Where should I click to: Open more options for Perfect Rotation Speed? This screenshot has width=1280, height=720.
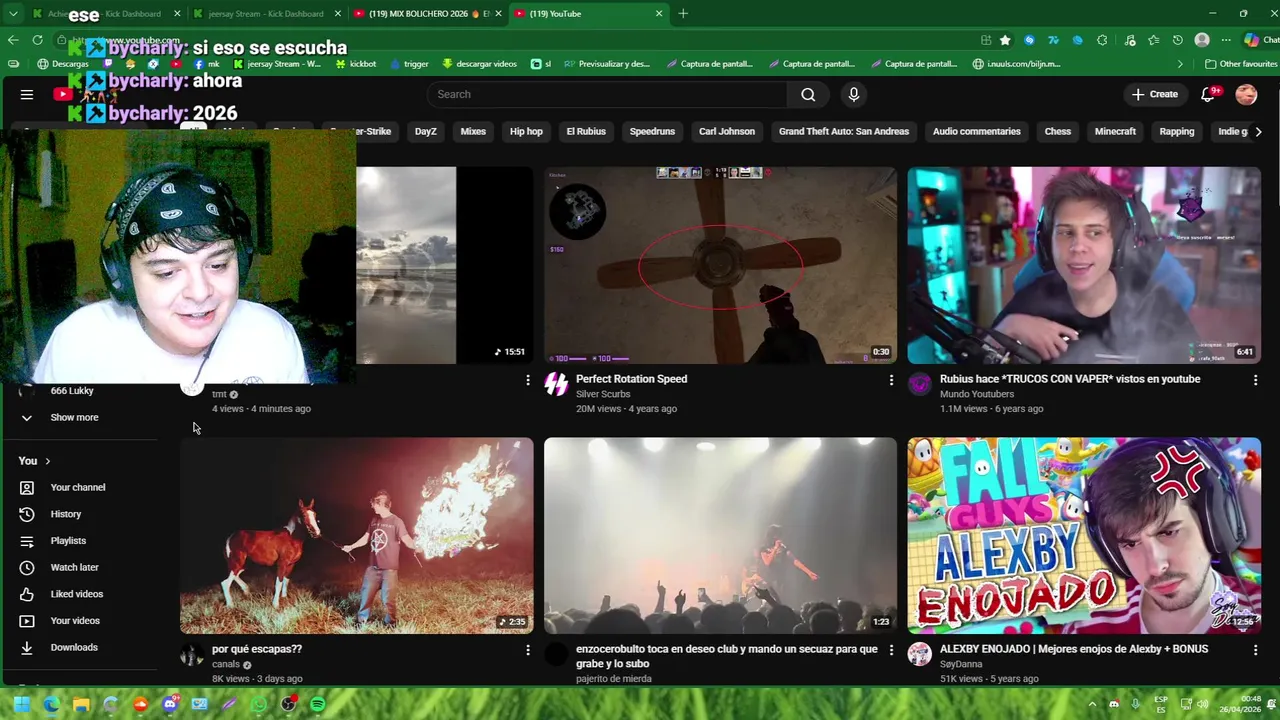(891, 380)
